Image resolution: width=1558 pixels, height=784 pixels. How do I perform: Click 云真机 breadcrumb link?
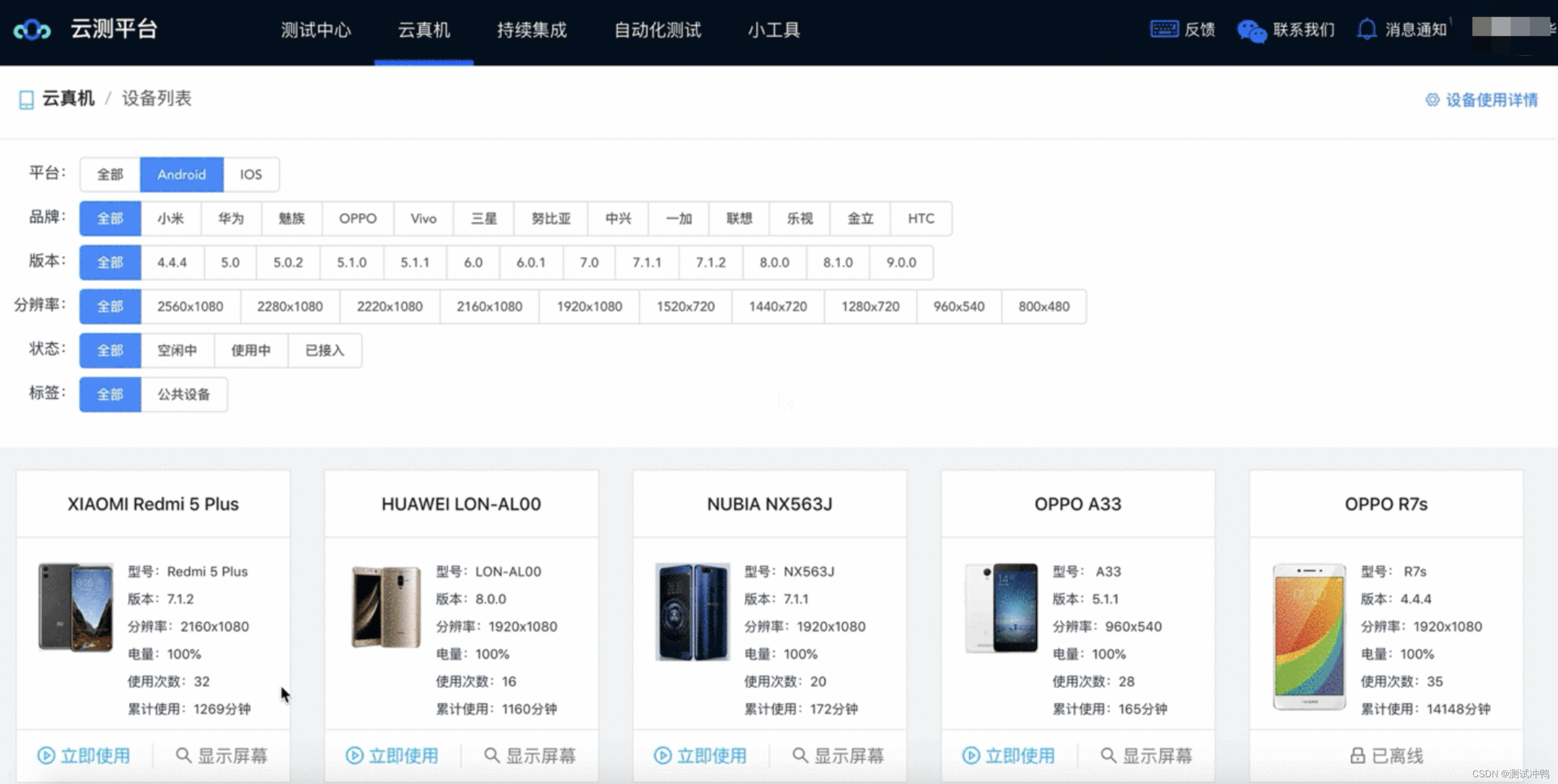(x=68, y=98)
